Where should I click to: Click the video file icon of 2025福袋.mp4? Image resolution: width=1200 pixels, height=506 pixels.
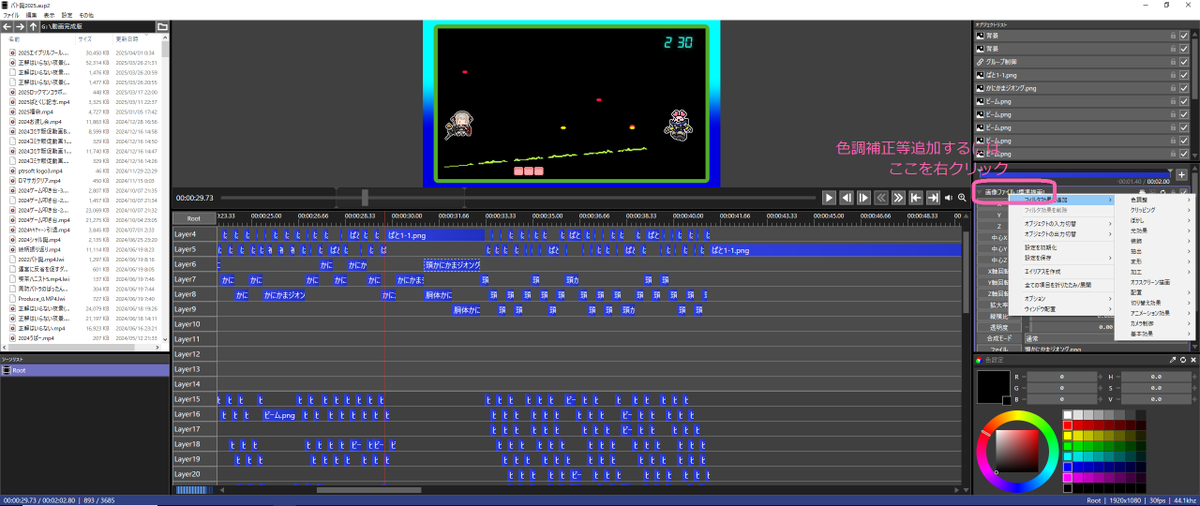click(12, 111)
